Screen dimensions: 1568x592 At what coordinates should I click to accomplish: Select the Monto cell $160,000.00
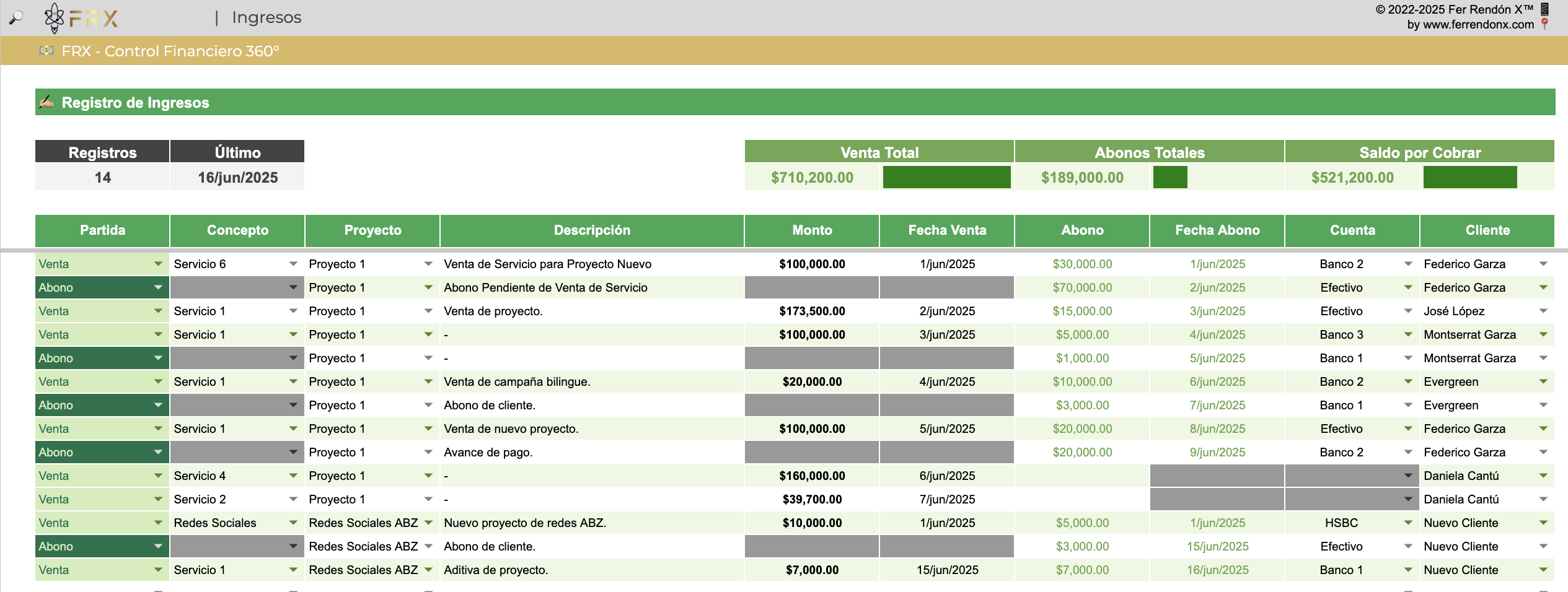(x=812, y=476)
